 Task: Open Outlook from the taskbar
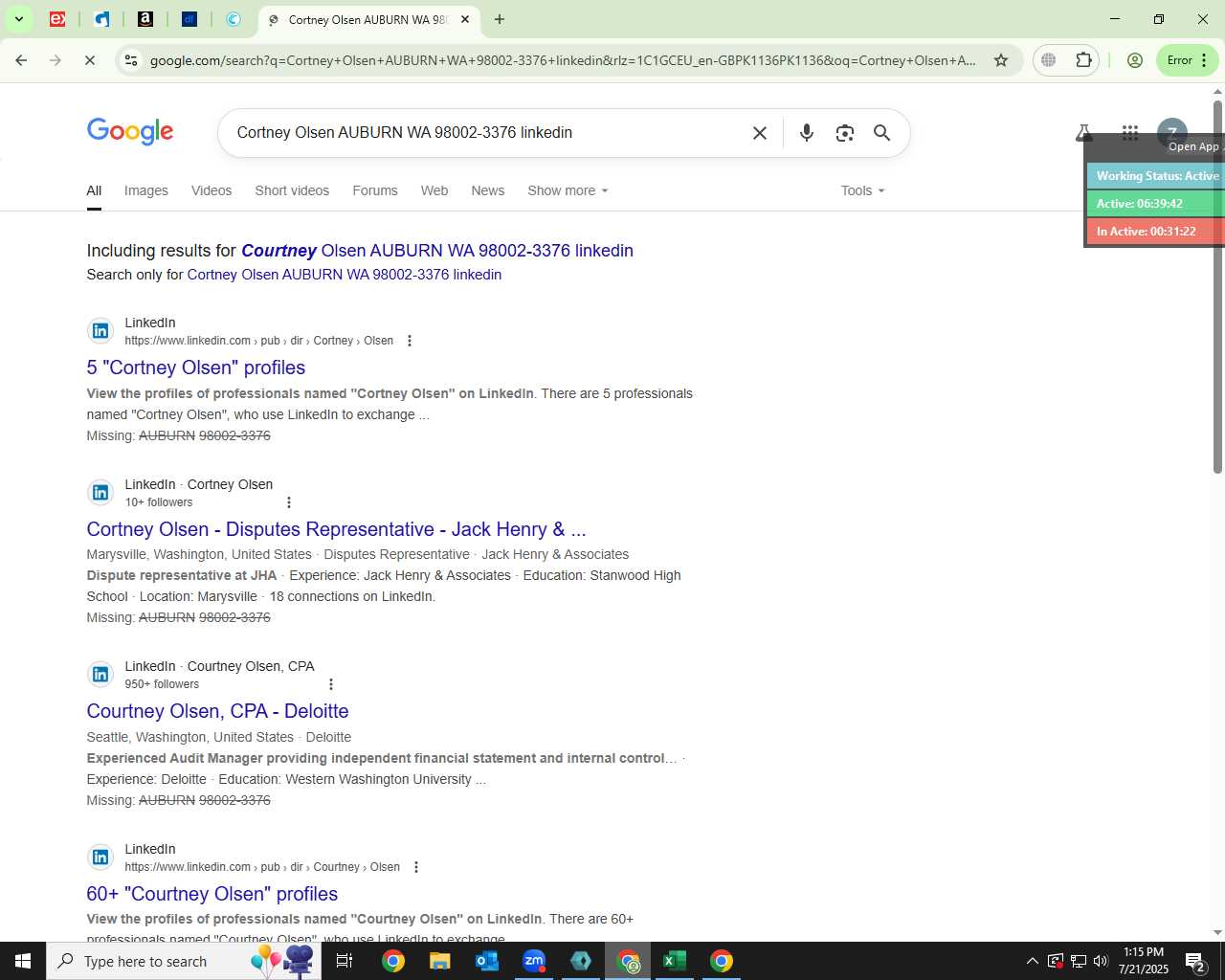coord(487,961)
